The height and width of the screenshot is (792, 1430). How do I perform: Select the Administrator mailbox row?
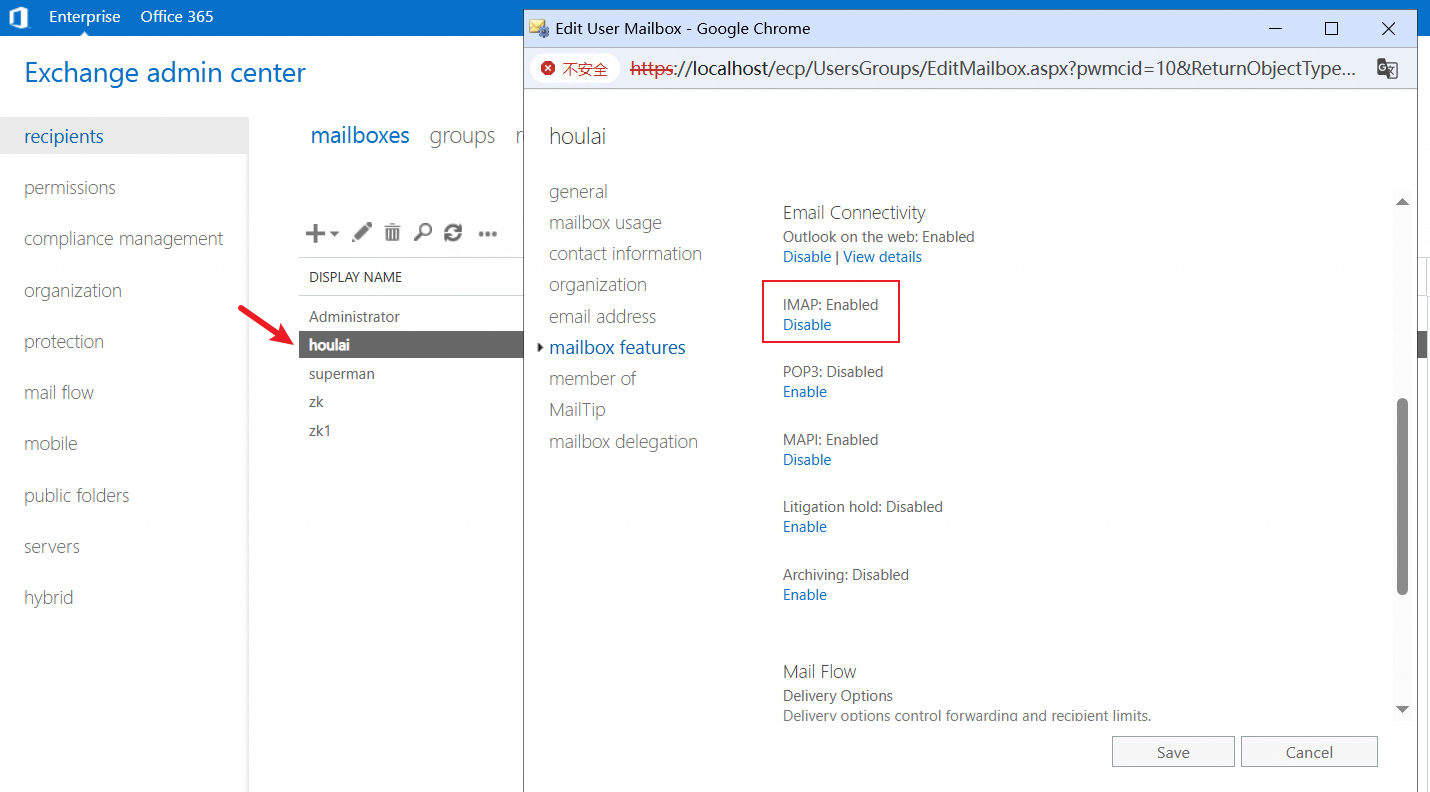pos(411,316)
